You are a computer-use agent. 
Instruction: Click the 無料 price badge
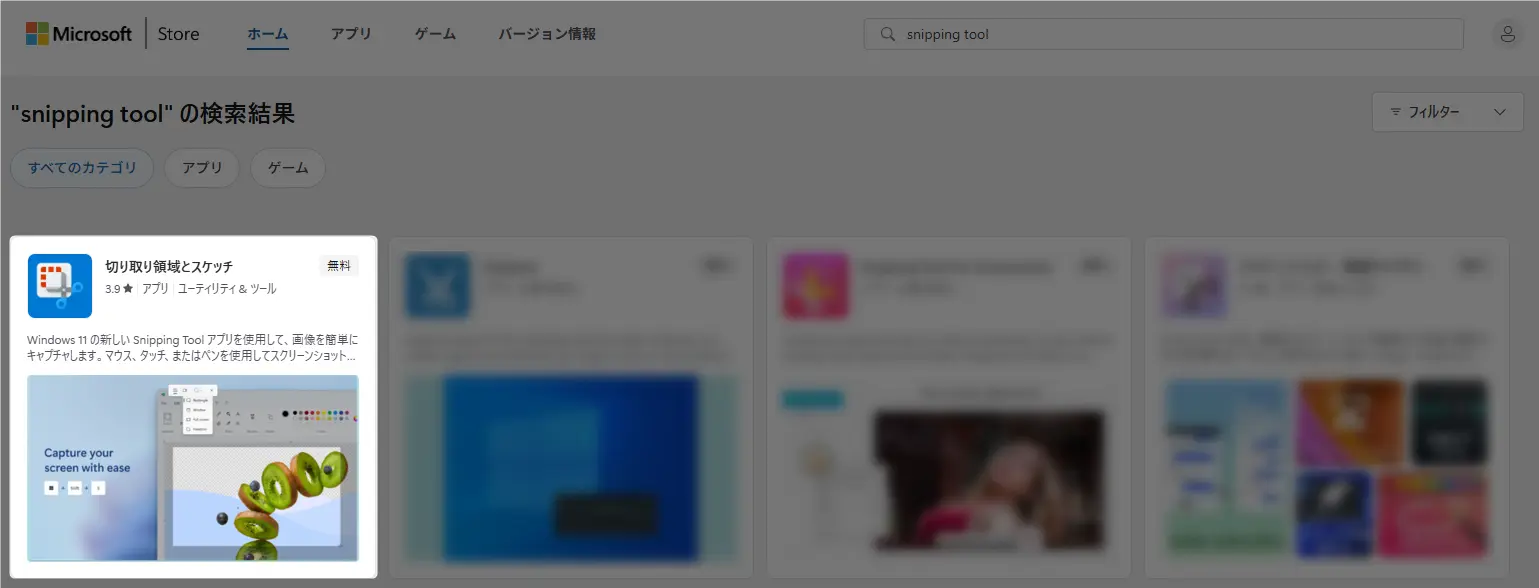click(x=339, y=266)
